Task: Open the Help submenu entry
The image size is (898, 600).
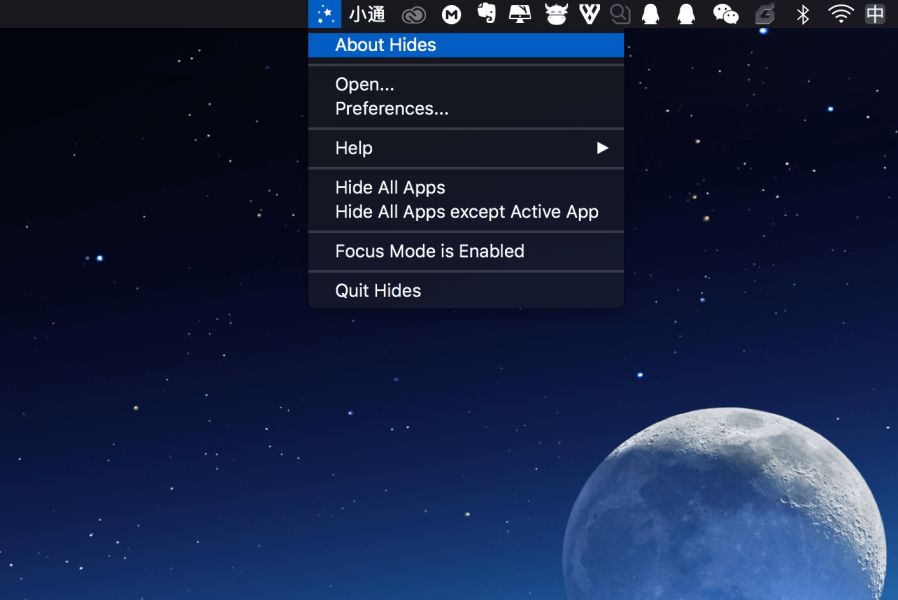Action: click(x=466, y=148)
